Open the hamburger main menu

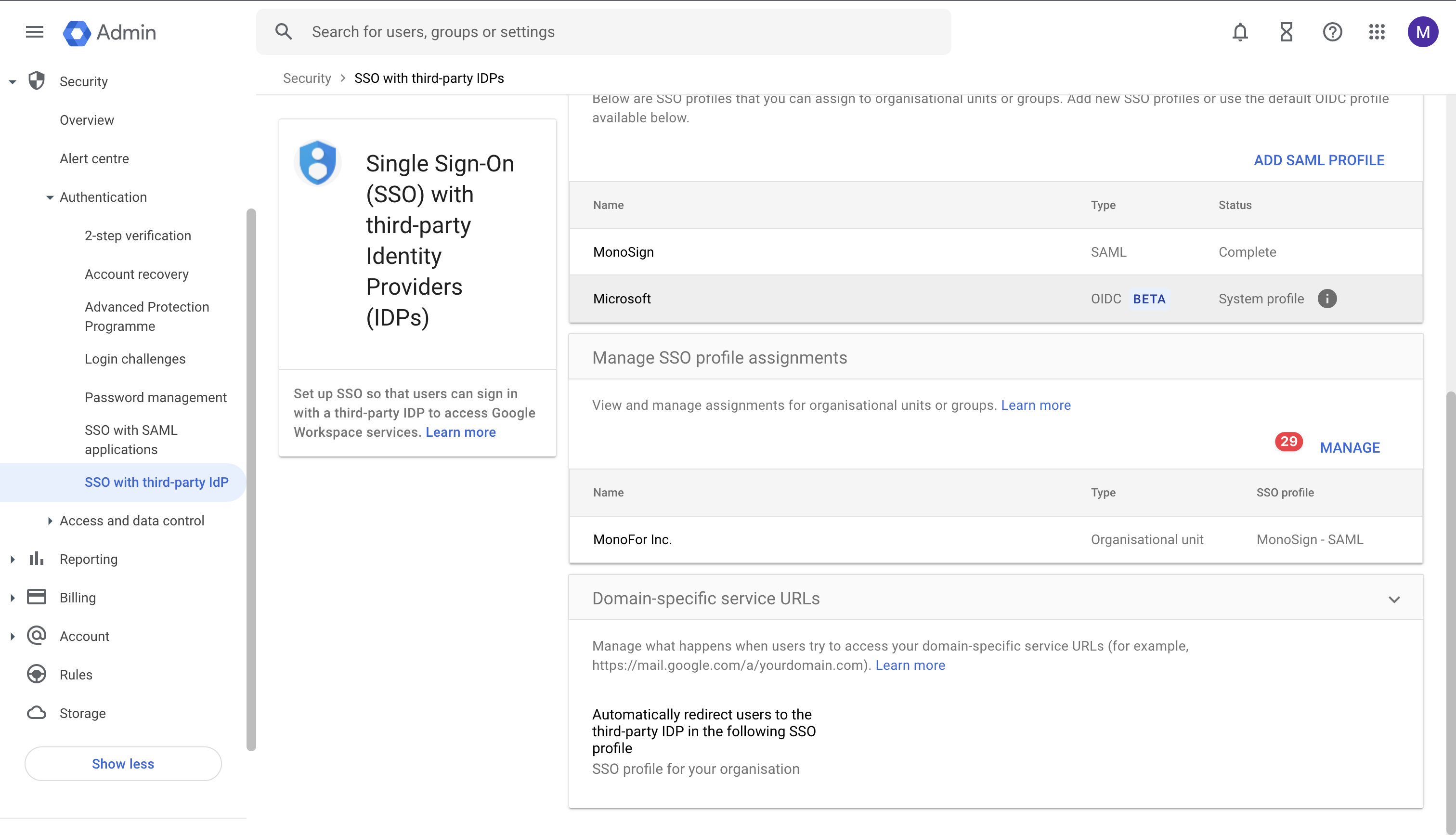pos(34,32)
